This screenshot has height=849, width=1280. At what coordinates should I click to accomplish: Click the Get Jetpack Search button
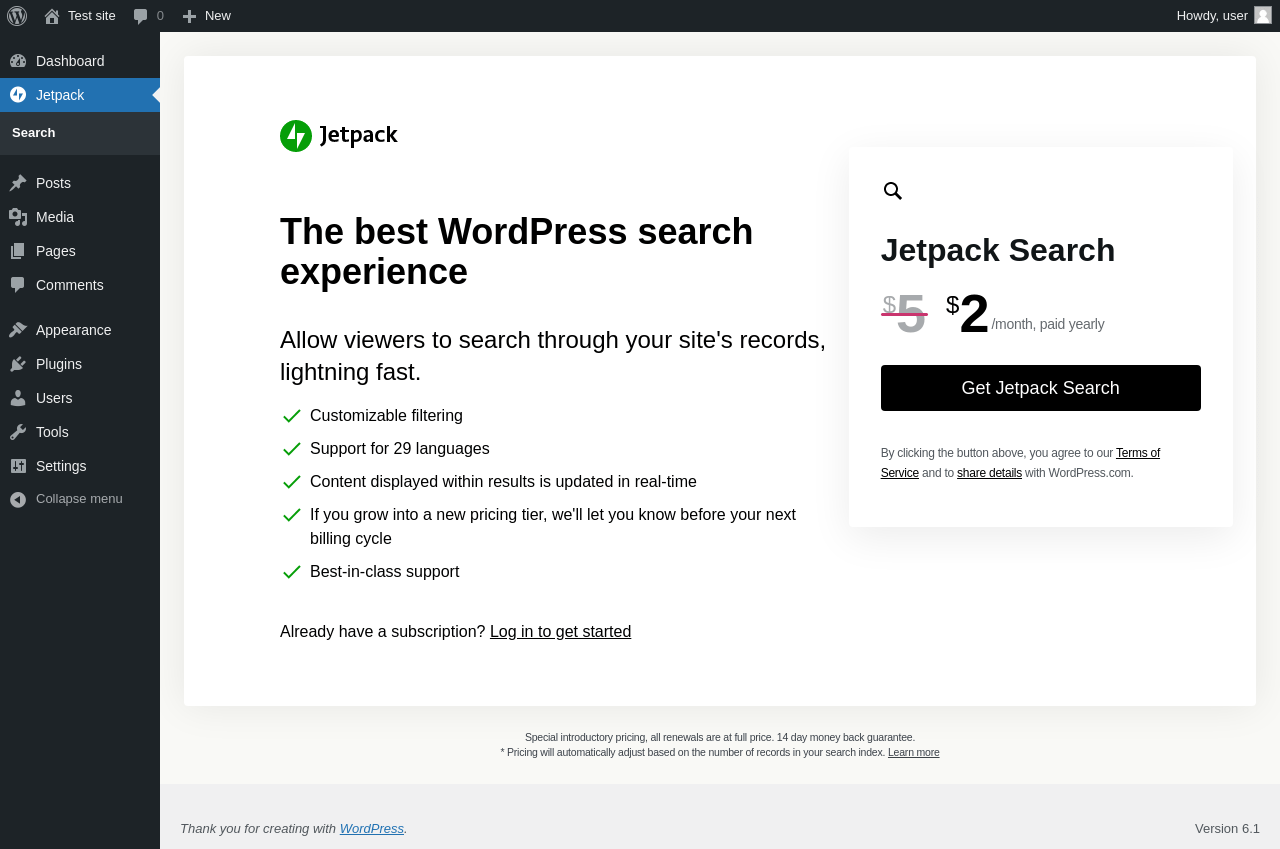coord(1040,388)
